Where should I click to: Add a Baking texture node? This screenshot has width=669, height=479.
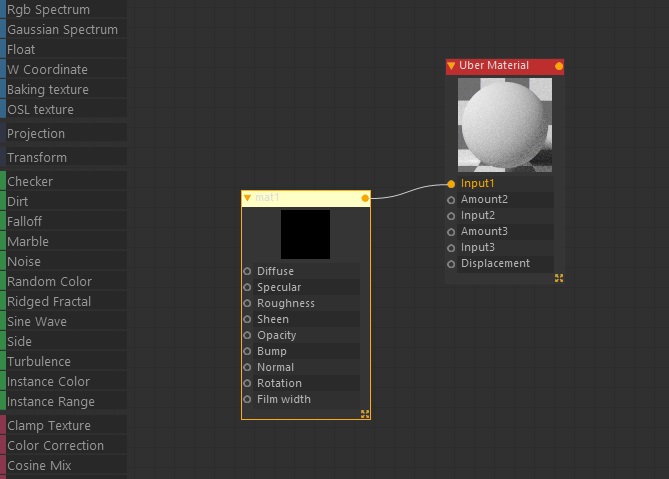(64, 90)
